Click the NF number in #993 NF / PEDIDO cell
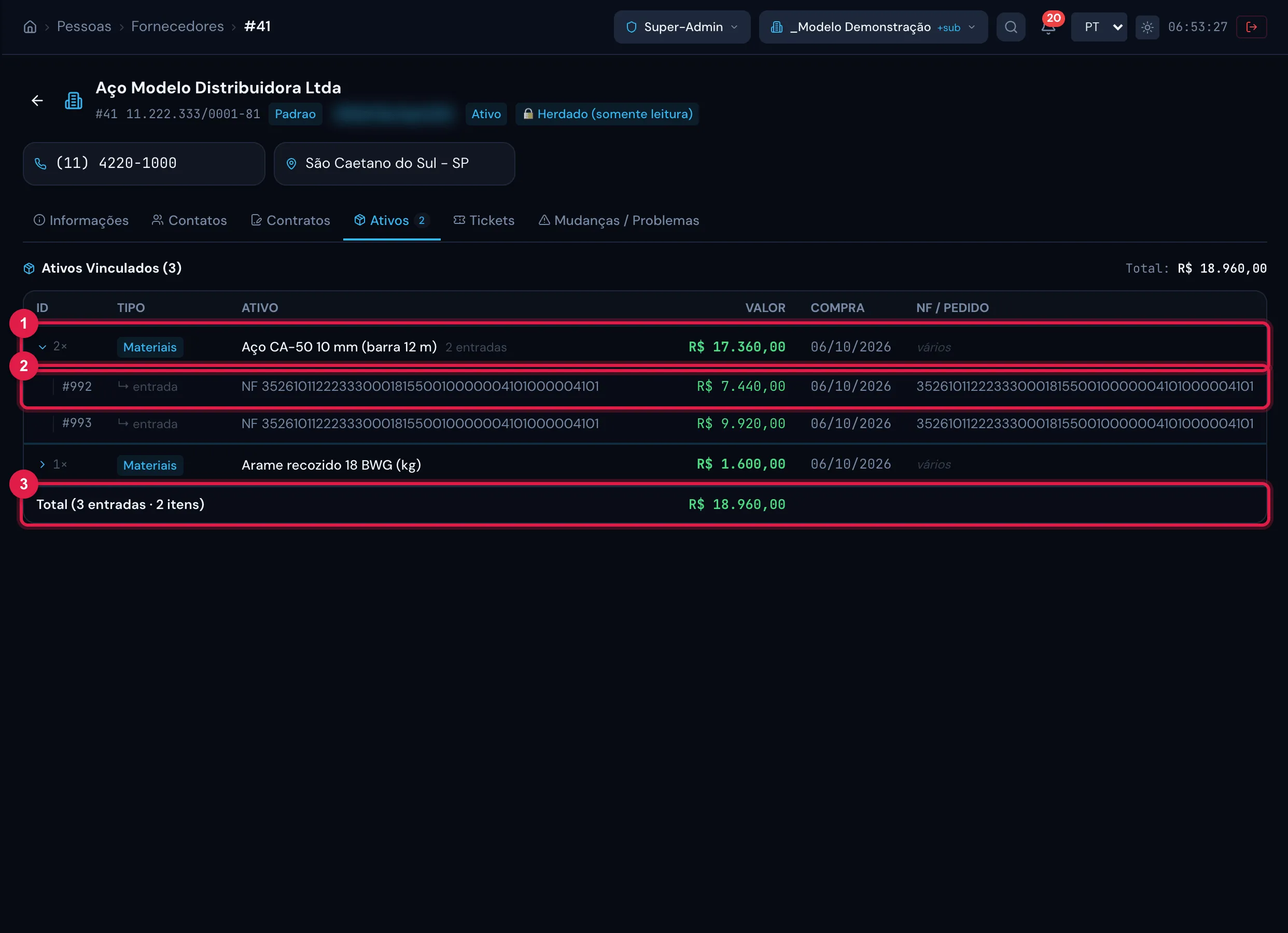 (x=1085, y=423)
